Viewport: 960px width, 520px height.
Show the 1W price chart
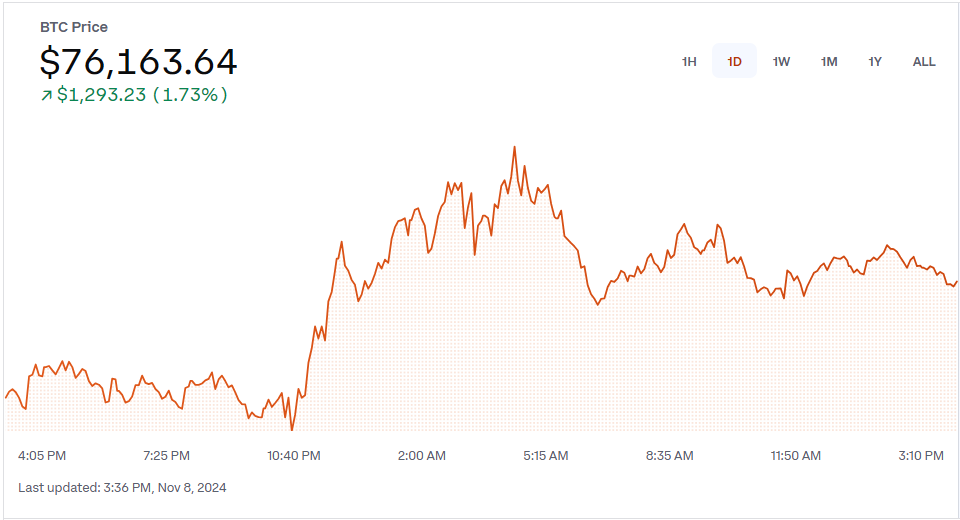coord(781,62)
